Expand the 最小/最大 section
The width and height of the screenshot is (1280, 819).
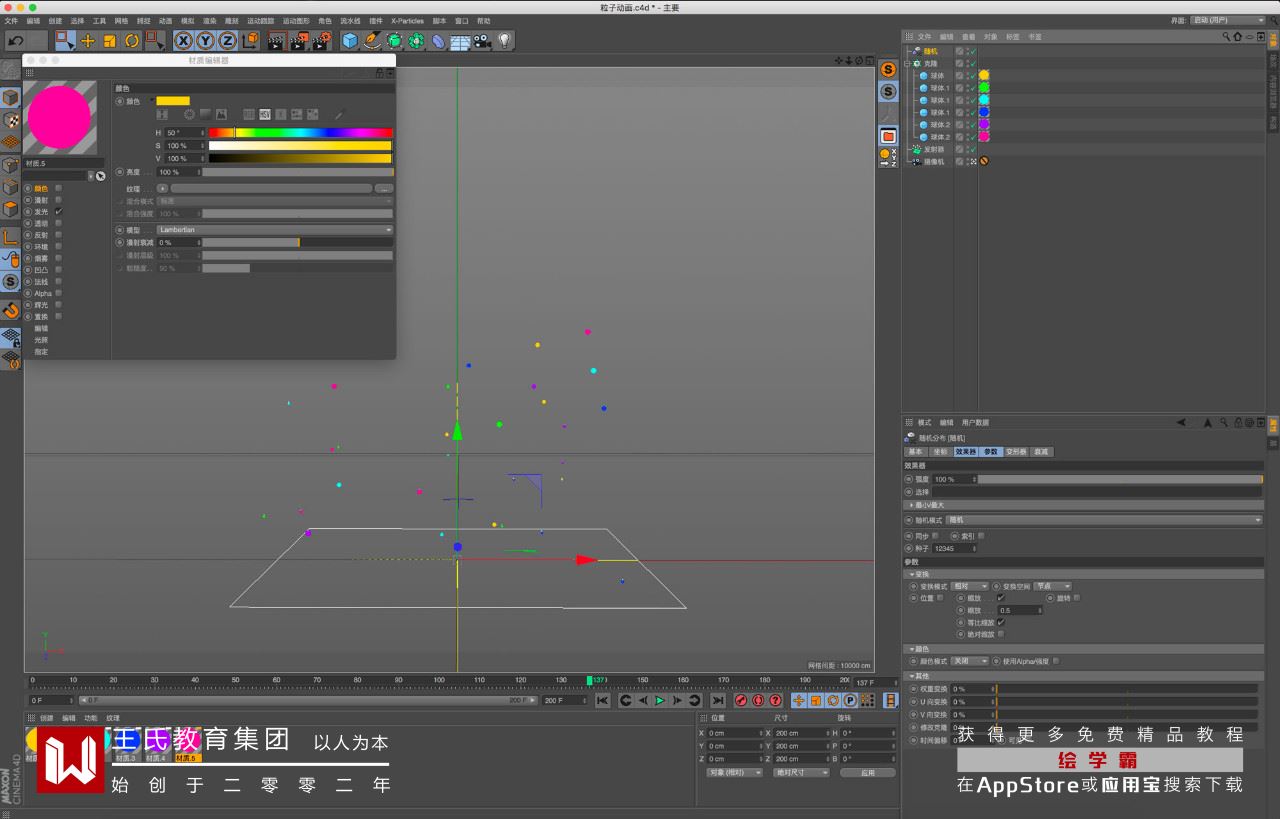(x=929, y=505)
